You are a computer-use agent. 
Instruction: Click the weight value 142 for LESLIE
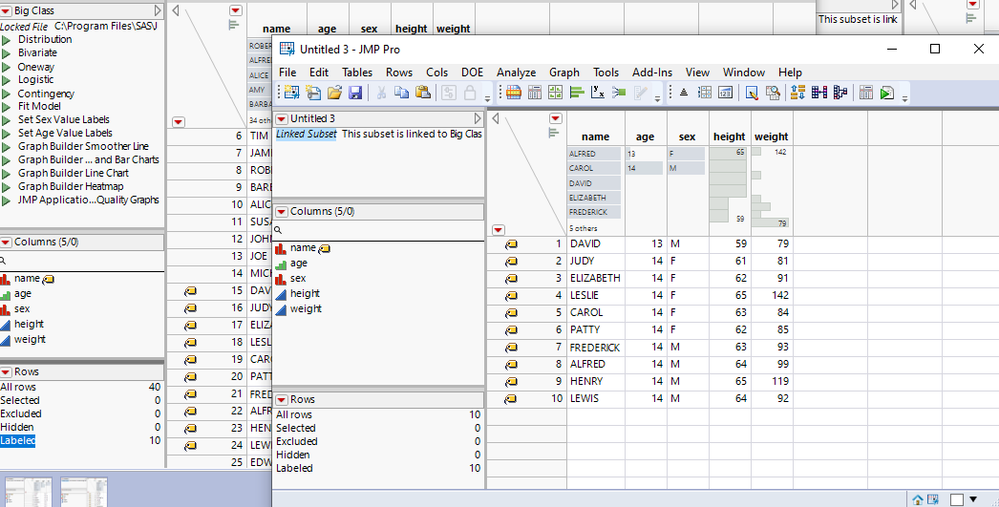(x=780, y=296)
